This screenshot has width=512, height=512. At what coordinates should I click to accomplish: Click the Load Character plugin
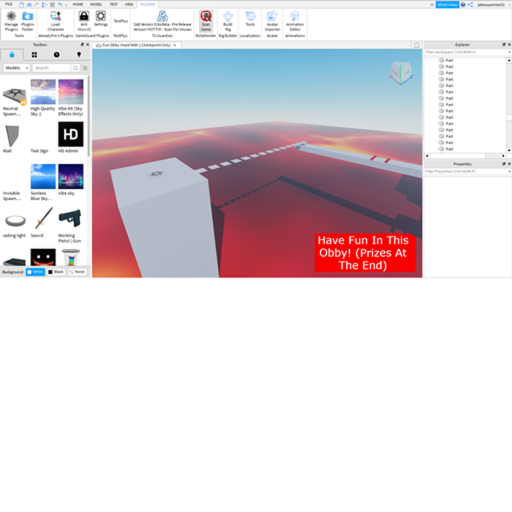tap(55, 21)
